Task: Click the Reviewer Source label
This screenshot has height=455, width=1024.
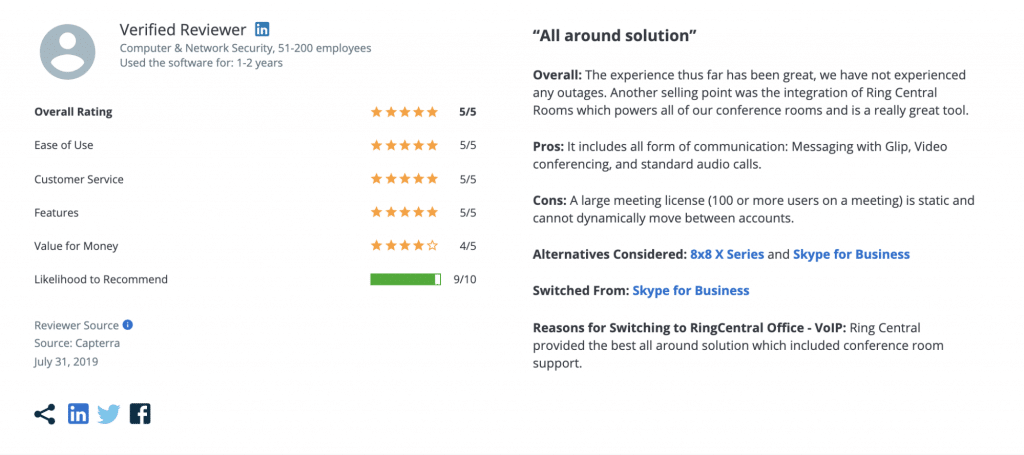Action: [76, 325]
